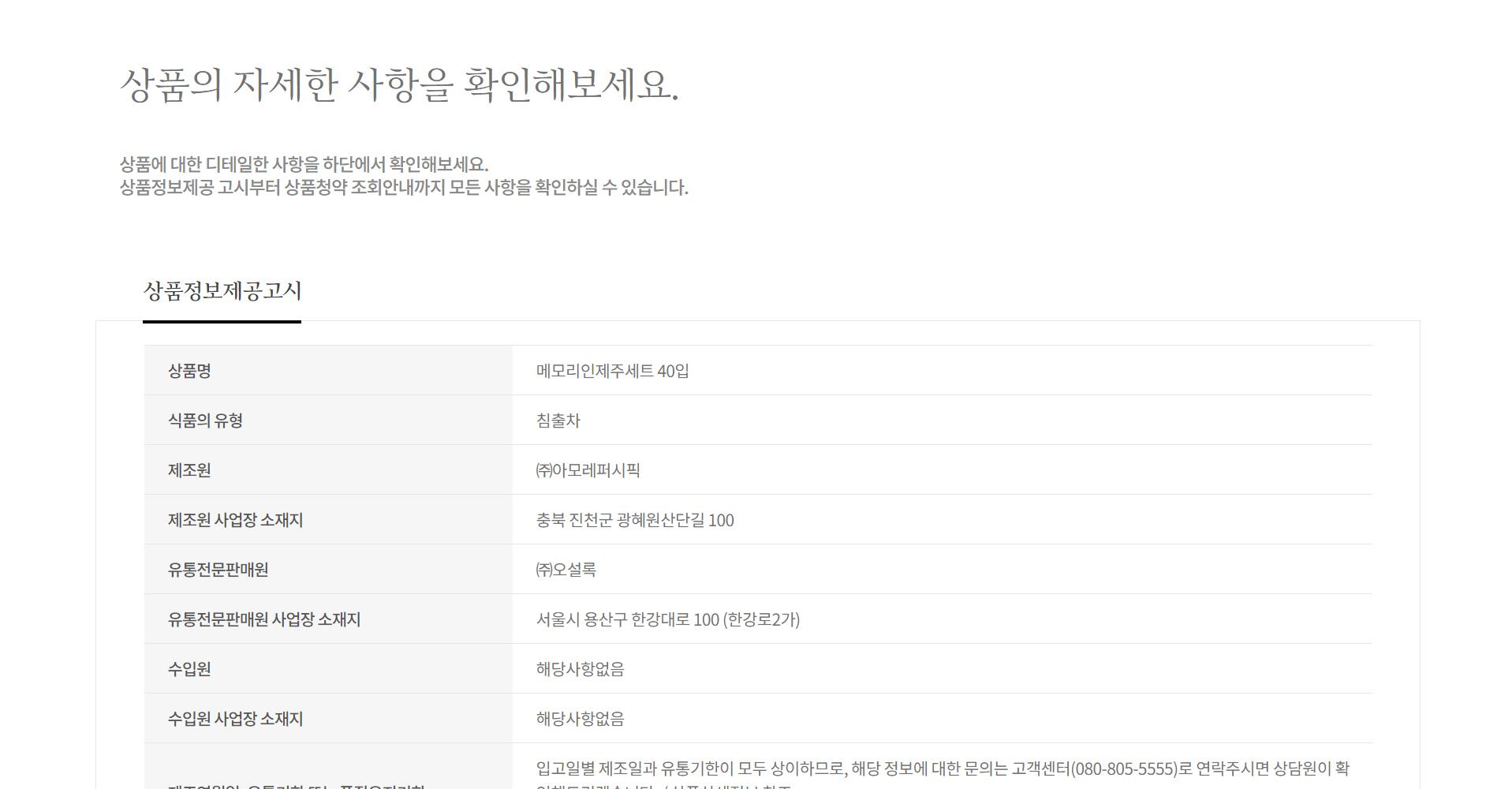Select the 식품의 유형 row label

(x=205, y=421)
